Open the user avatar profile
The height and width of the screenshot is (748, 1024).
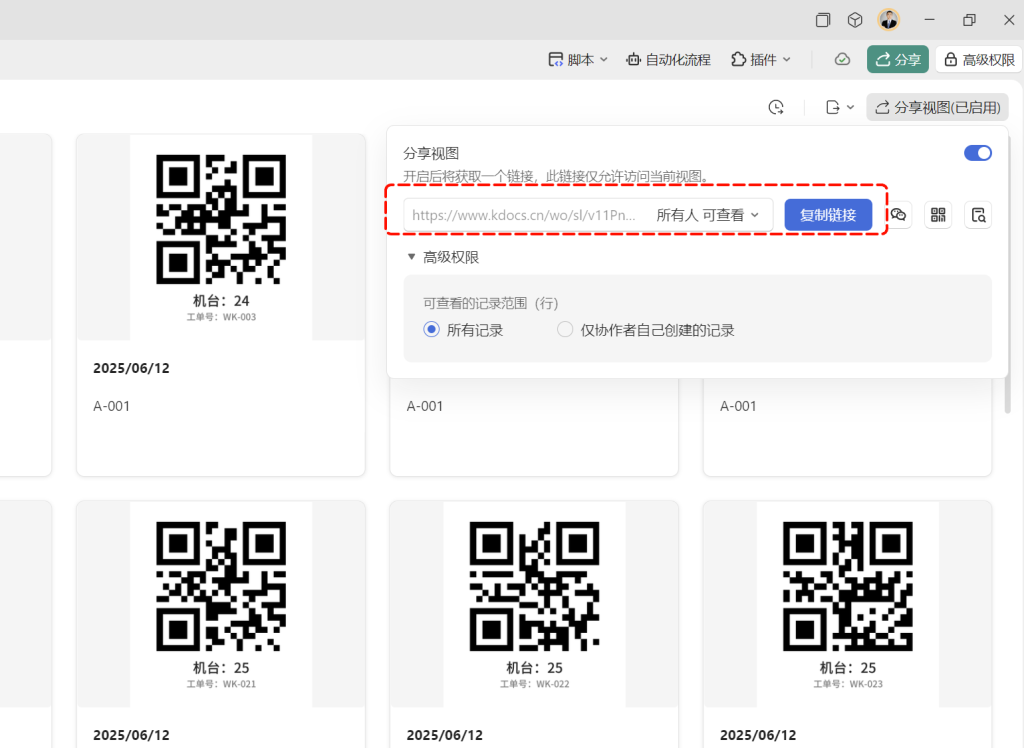pyautogui.click(x=888, y=20)
